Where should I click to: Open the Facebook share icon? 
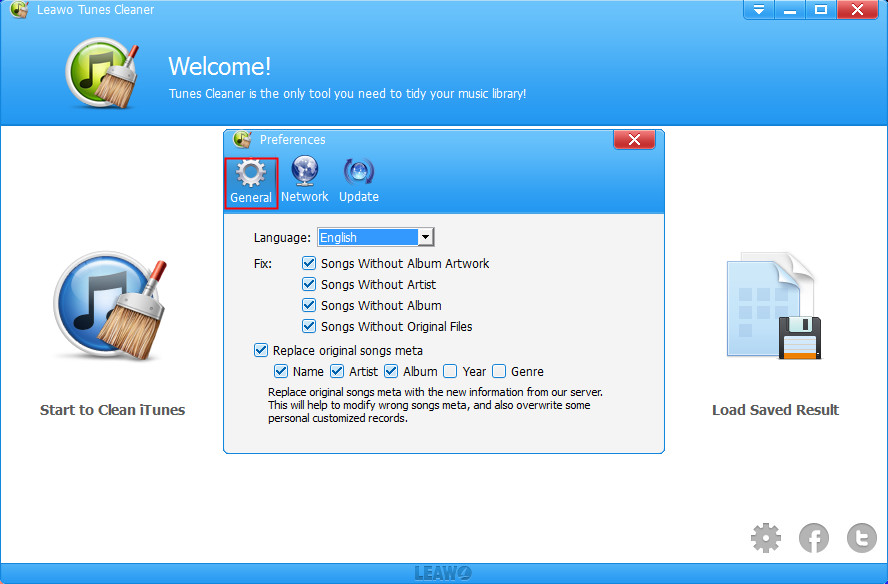pyautogui.click(x=814, y=538)
